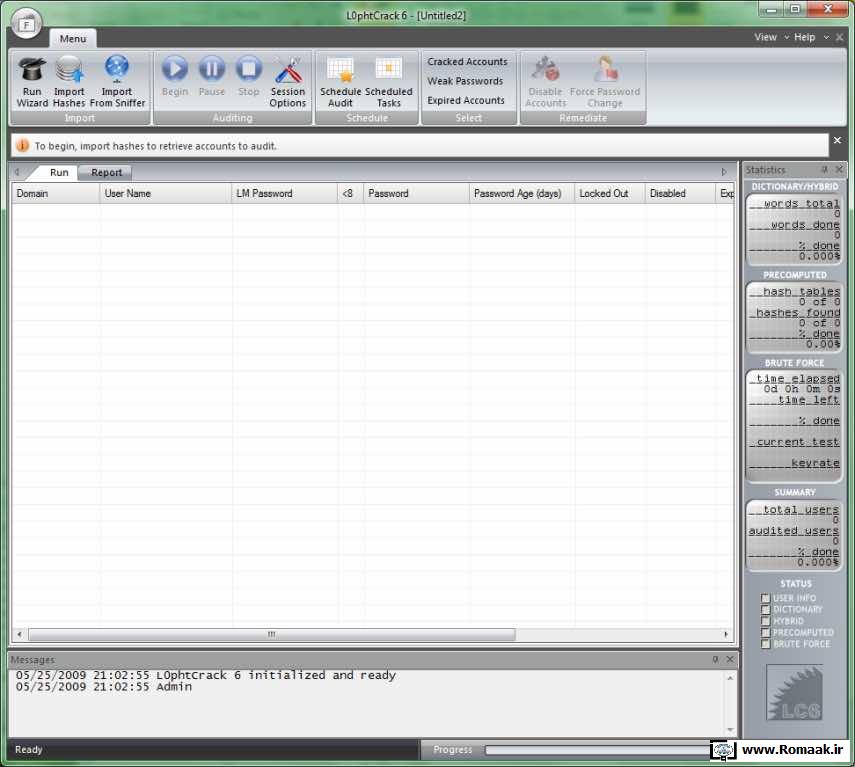Click the PRECOMPUTED statistics heading
The height and width of the screenshot is (767, 855).
(794, 275)
